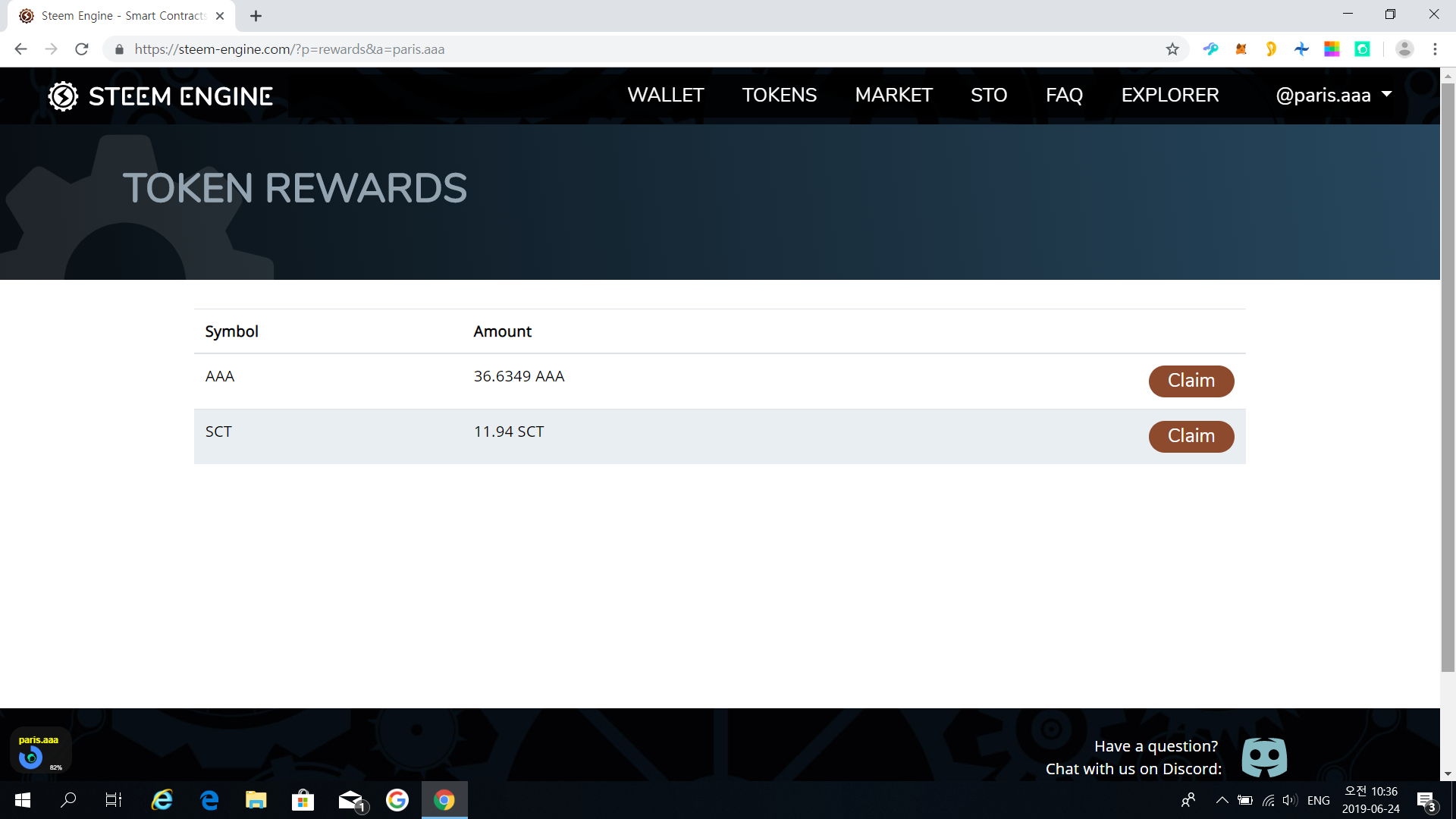Open Chrome three-dot menu
Viewport: 1456px width, 819px height.
(x=1435, y=49)
